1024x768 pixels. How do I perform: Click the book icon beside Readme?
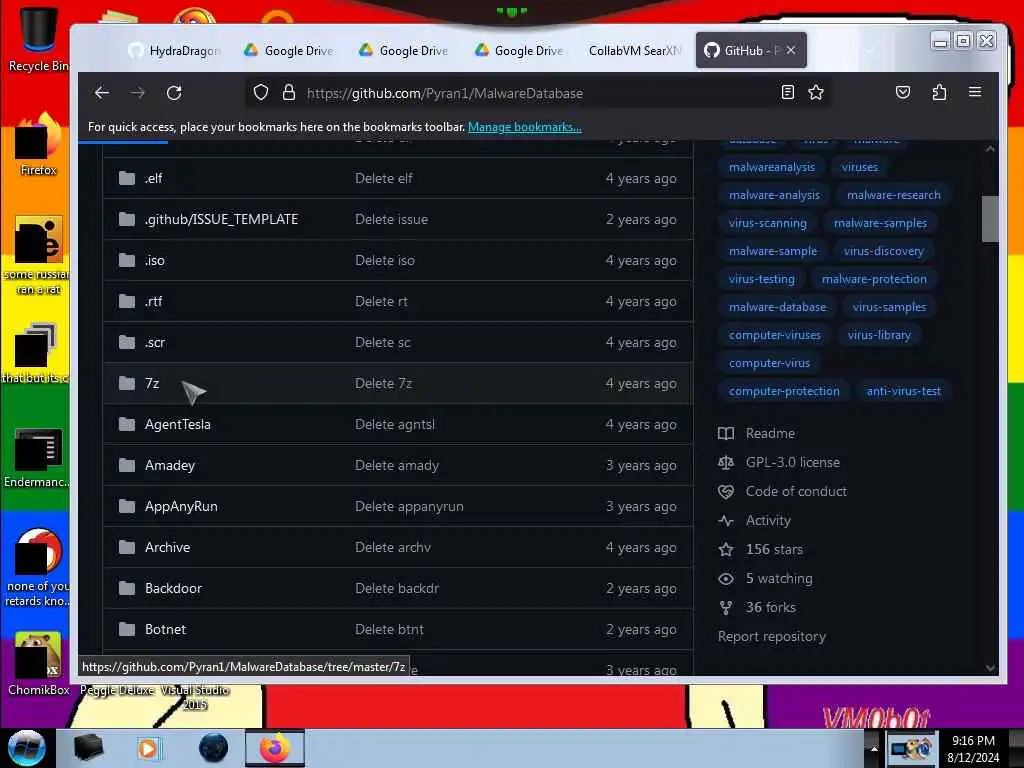(x=726, y=434)
